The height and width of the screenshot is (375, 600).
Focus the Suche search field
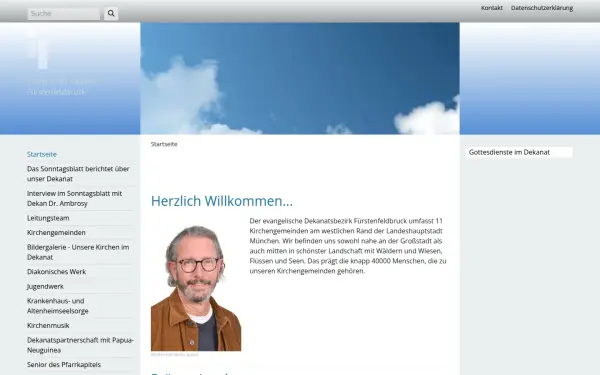click(64, 14)
